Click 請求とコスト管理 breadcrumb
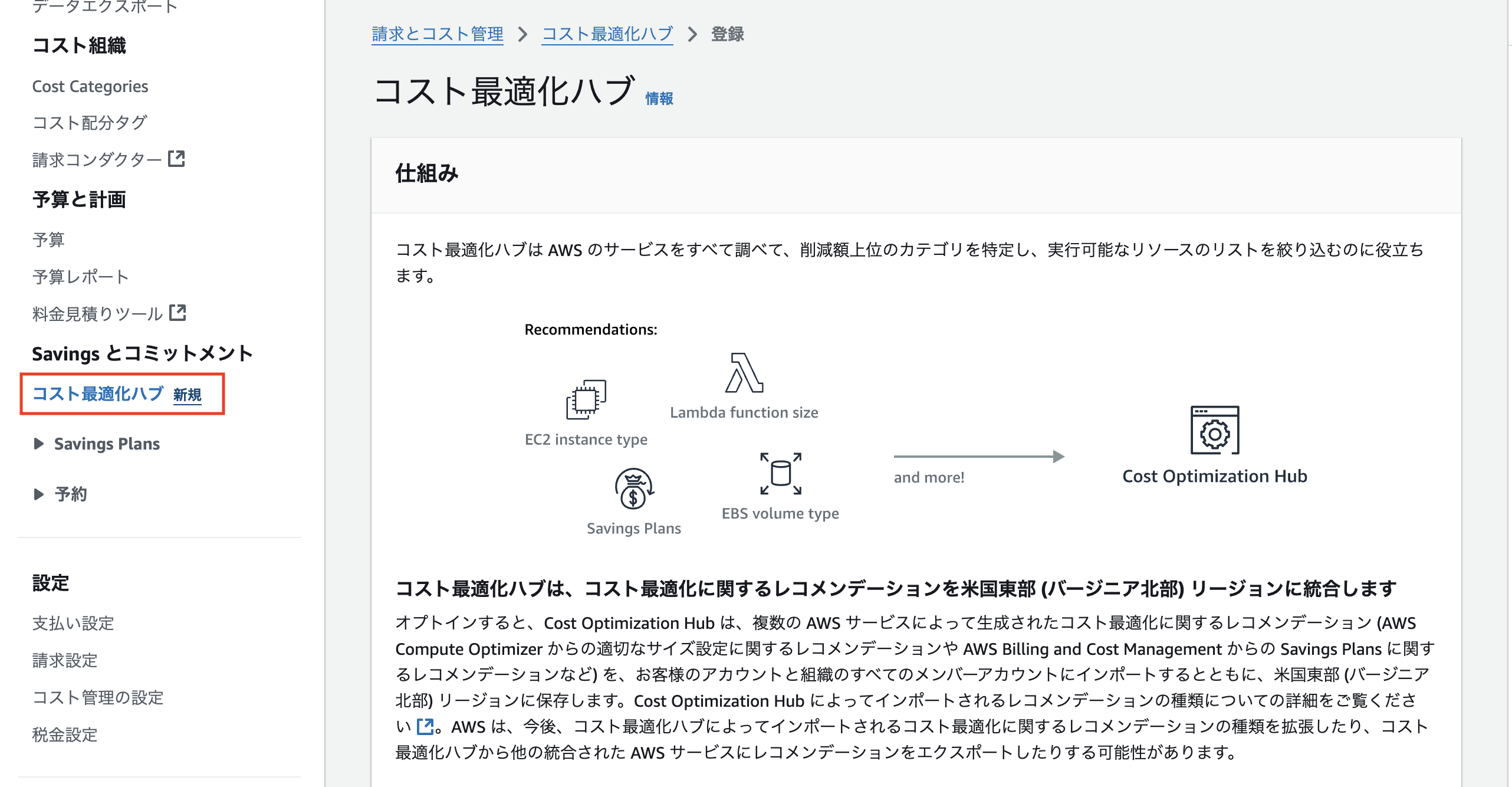 [x=438, y=34]
